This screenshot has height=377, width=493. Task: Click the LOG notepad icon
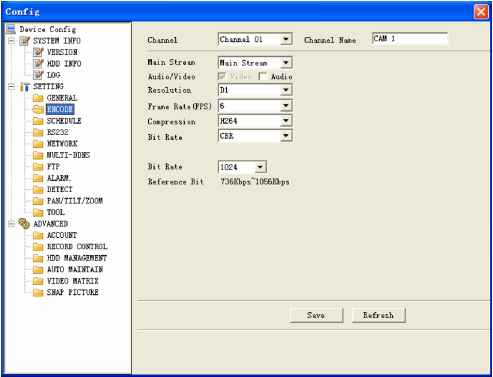(38, 75)
